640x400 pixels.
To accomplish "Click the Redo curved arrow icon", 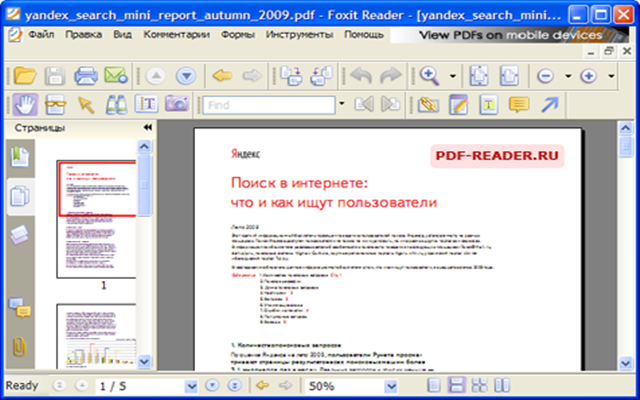I will click(x=391, y=76).
